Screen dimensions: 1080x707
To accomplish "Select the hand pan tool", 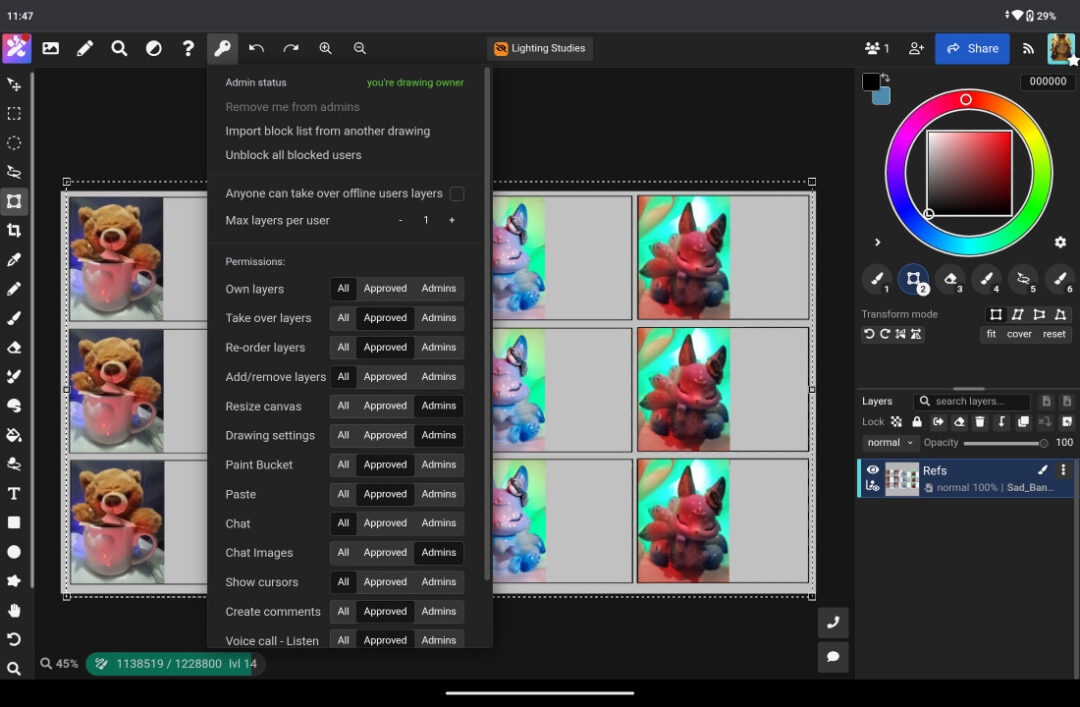I will click(14, 611).
